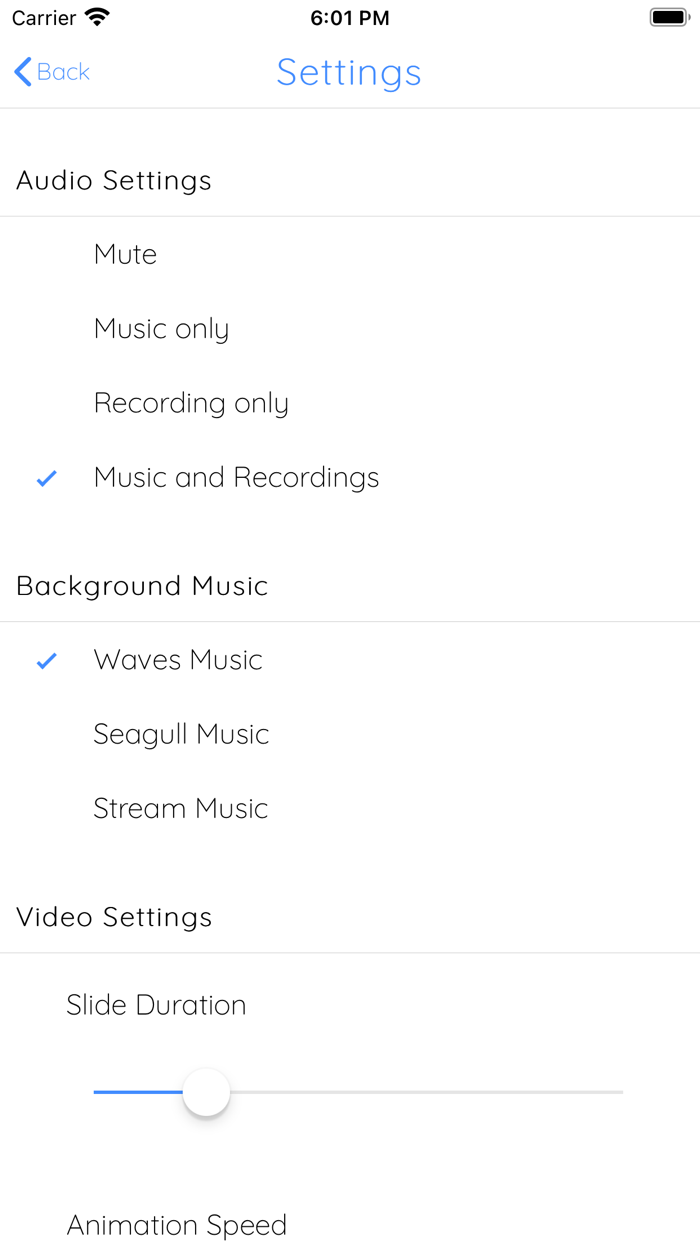This screenshot has height=1244, width=700.
Task: Tap the battery status icon
Action: click(x=667, y=18)
